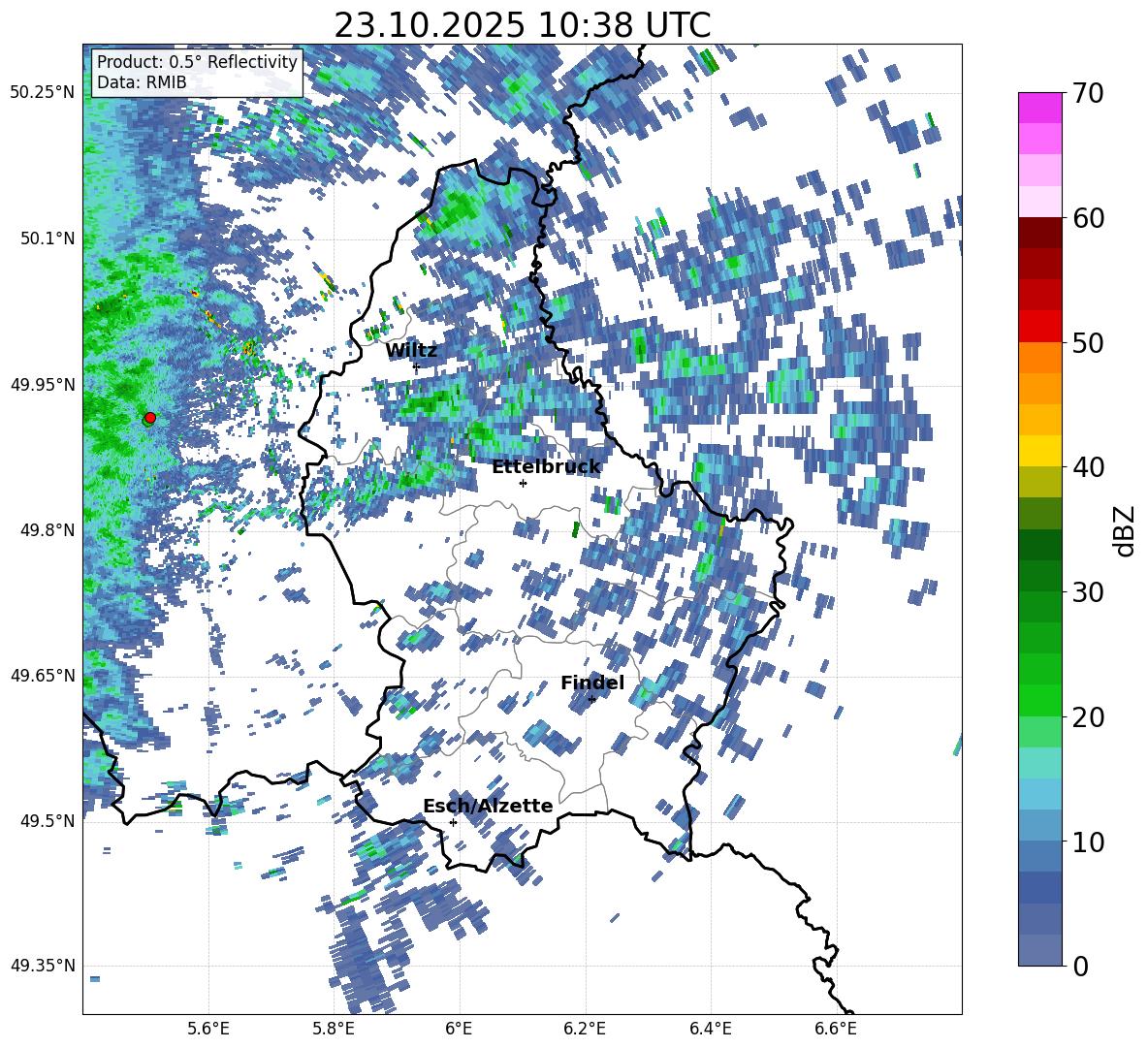Image resolution: width=1148 pixels, height=1048 pixels.
Task: Click the red radar location marker
Action: [150, 417]
